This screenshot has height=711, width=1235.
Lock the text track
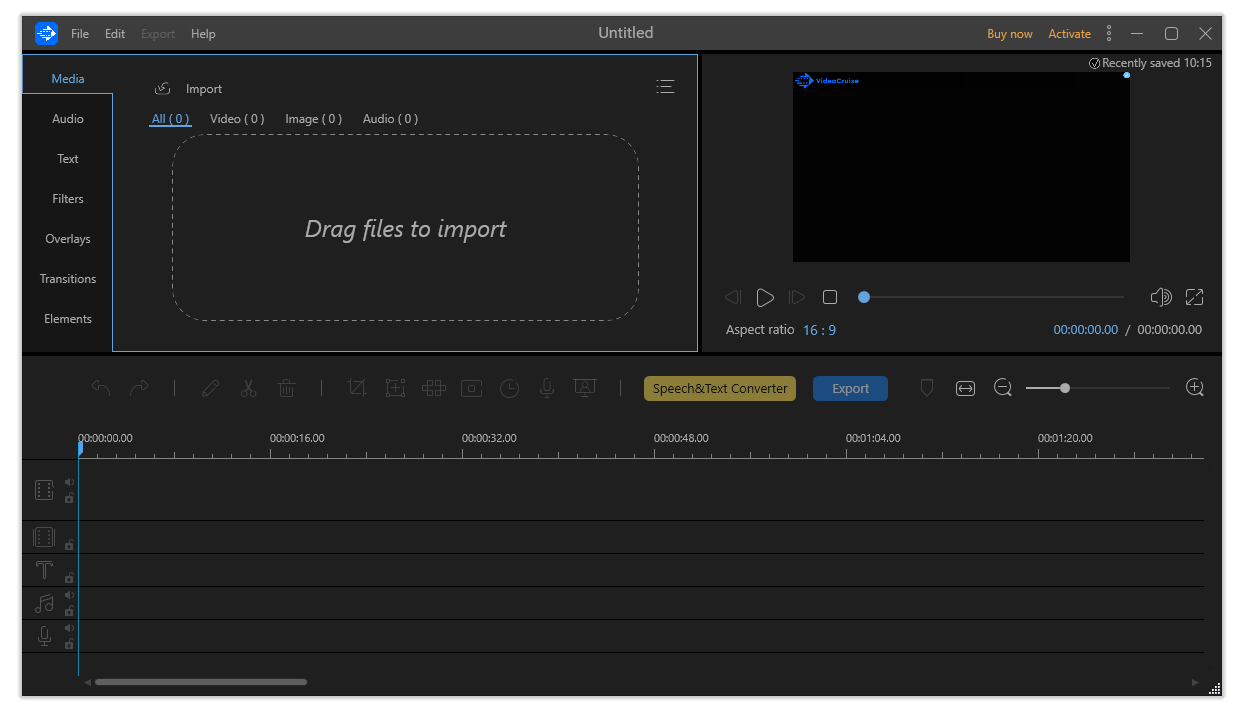[x=69, y=578]
